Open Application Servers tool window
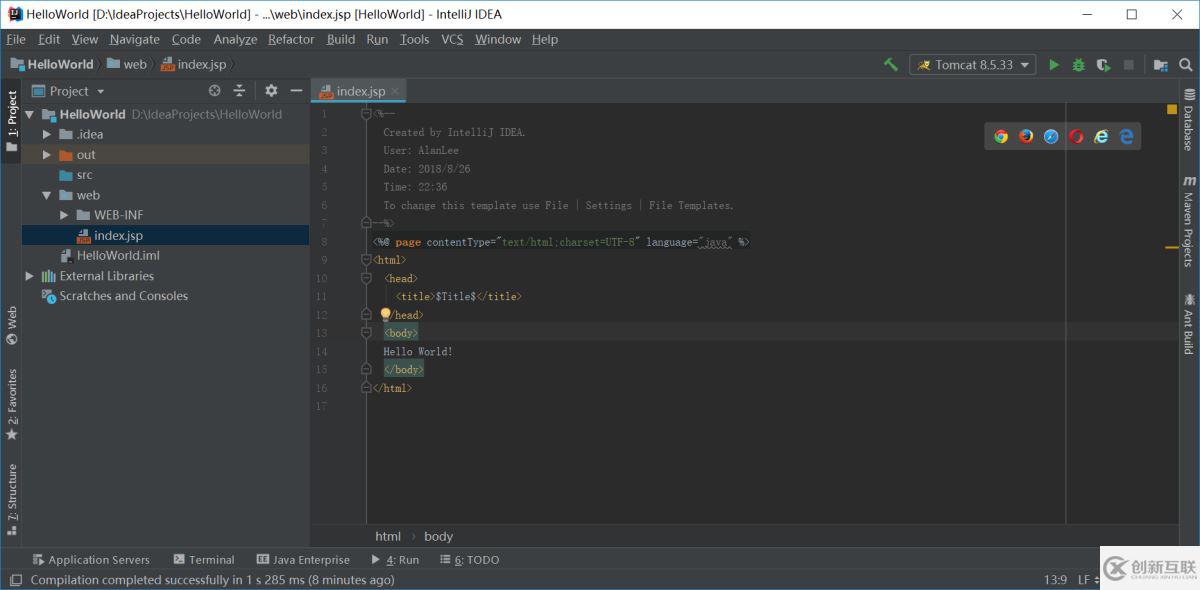 click(91, 560)
